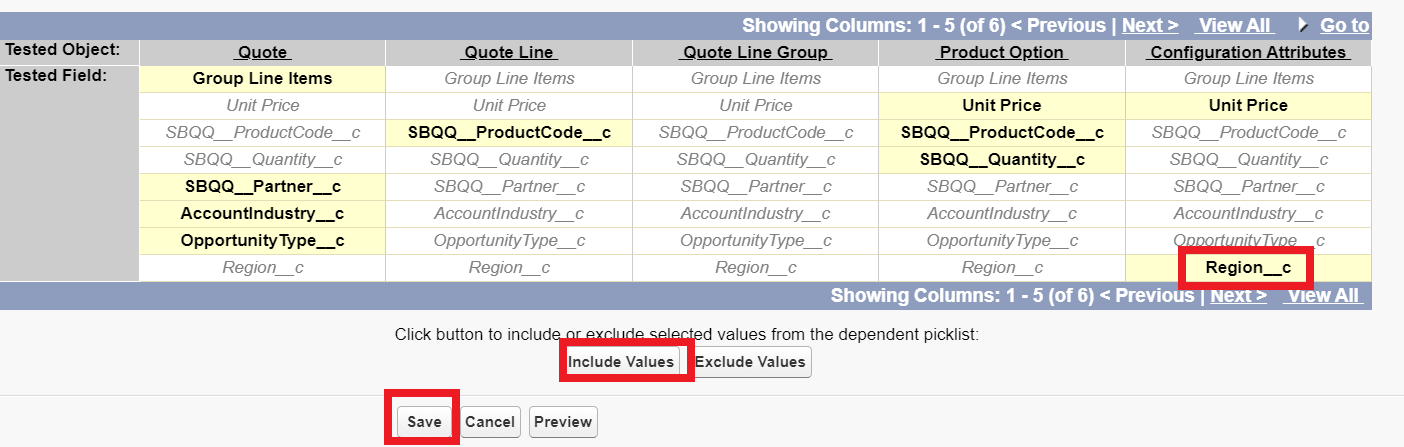Select SBQQ__ProductCode__c under Quote Line
1404x447 pixels.
pyautogui.click(x=509, y=133)
